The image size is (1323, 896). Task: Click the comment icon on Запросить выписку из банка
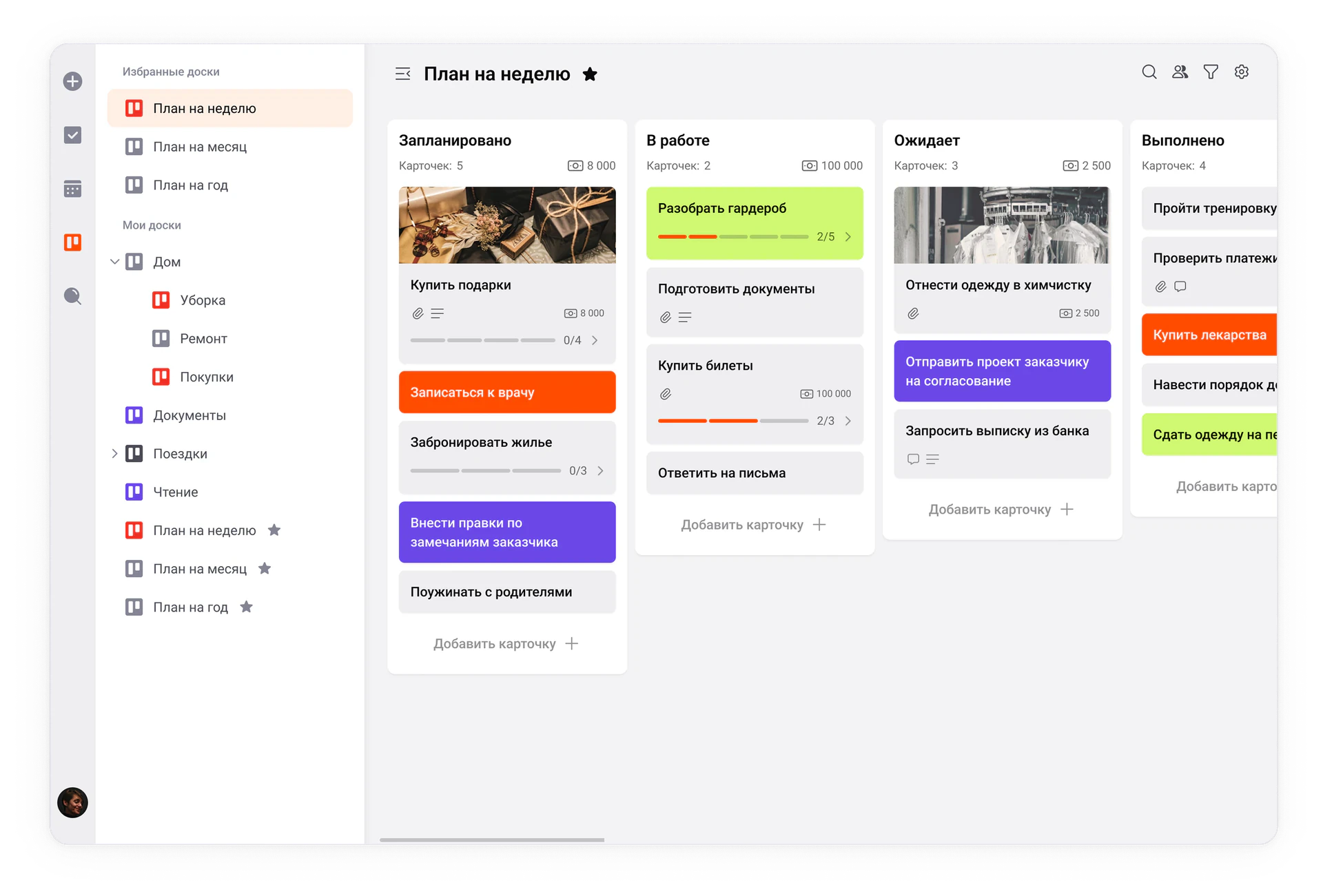(x=913, y=459)
